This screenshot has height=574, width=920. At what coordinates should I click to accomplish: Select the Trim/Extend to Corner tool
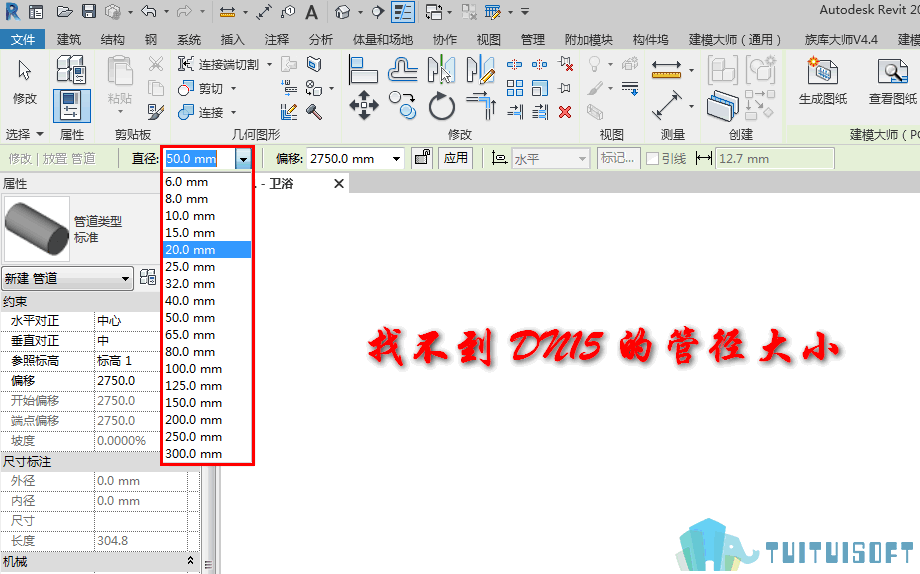coord(481,106)
